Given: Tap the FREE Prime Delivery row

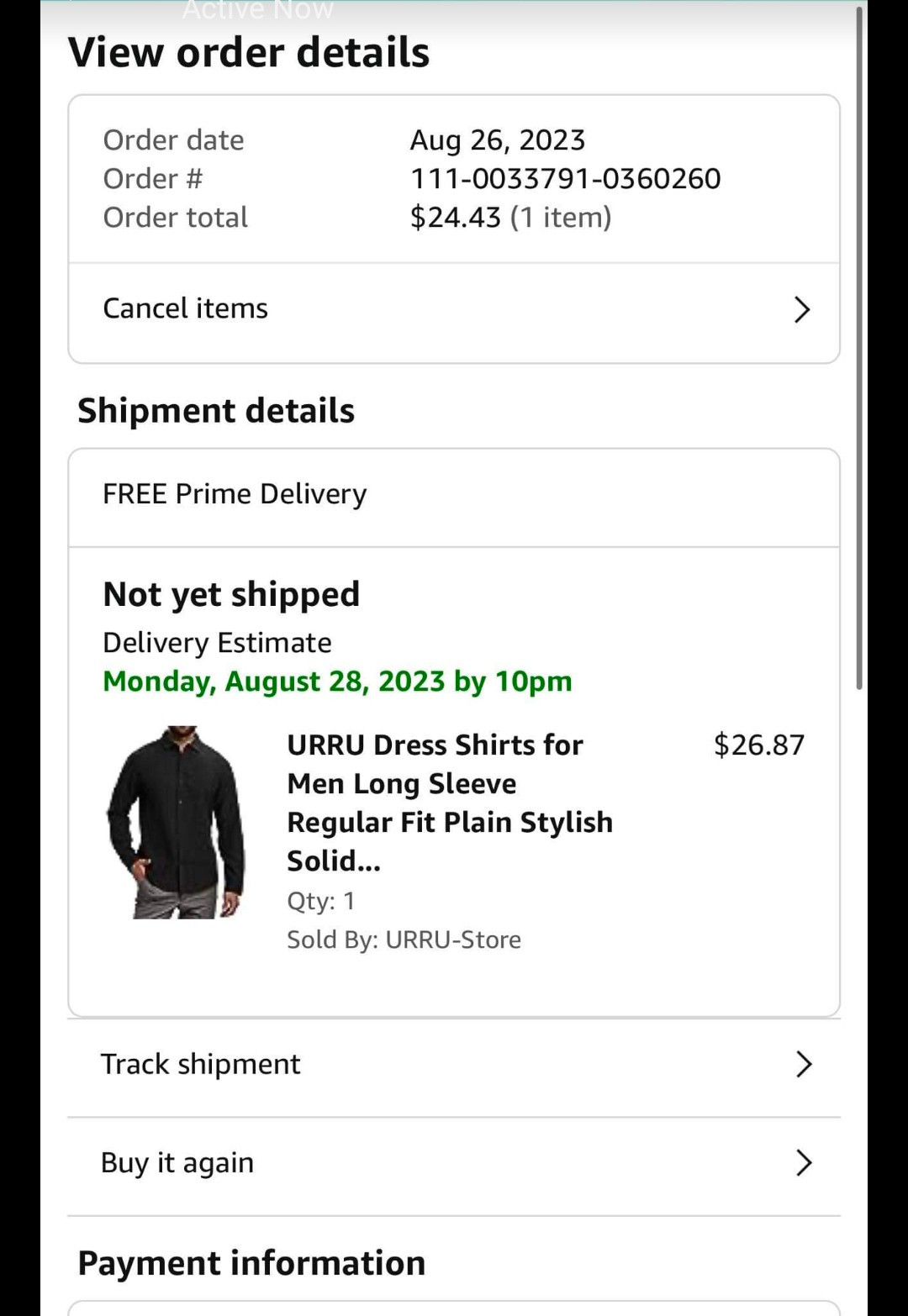Looking at the screenshot, I should click(235, 494).
